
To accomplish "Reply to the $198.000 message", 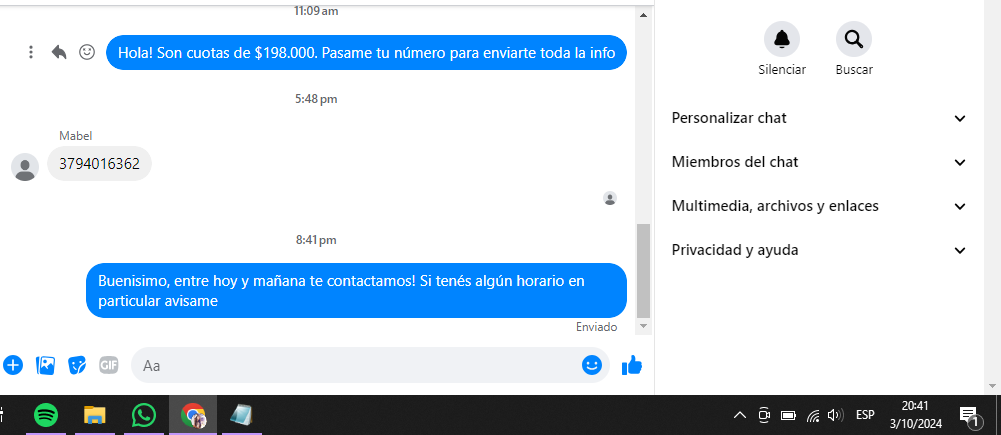I will [59, 52].
